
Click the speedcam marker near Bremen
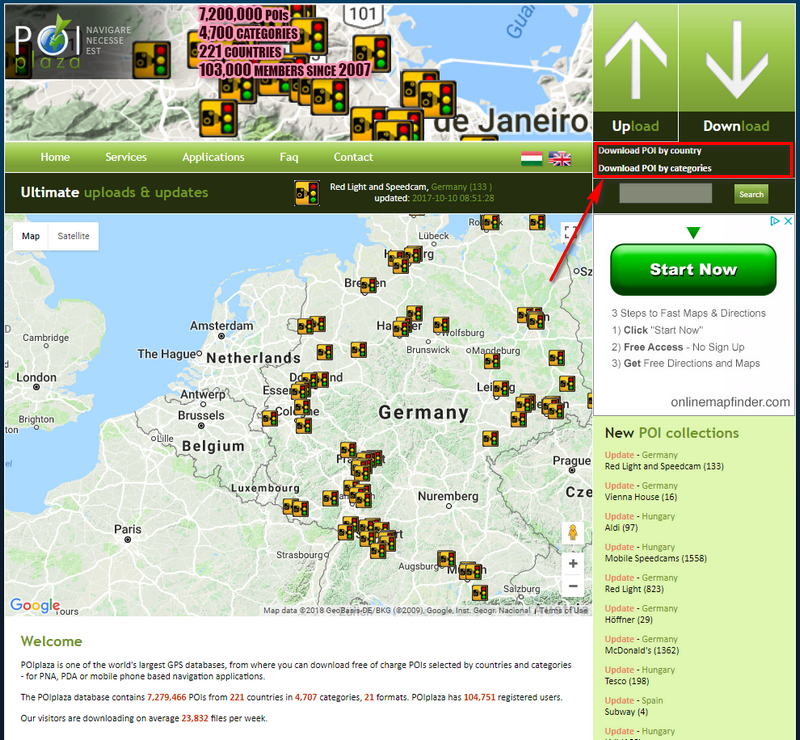click(x=368, y=285)
